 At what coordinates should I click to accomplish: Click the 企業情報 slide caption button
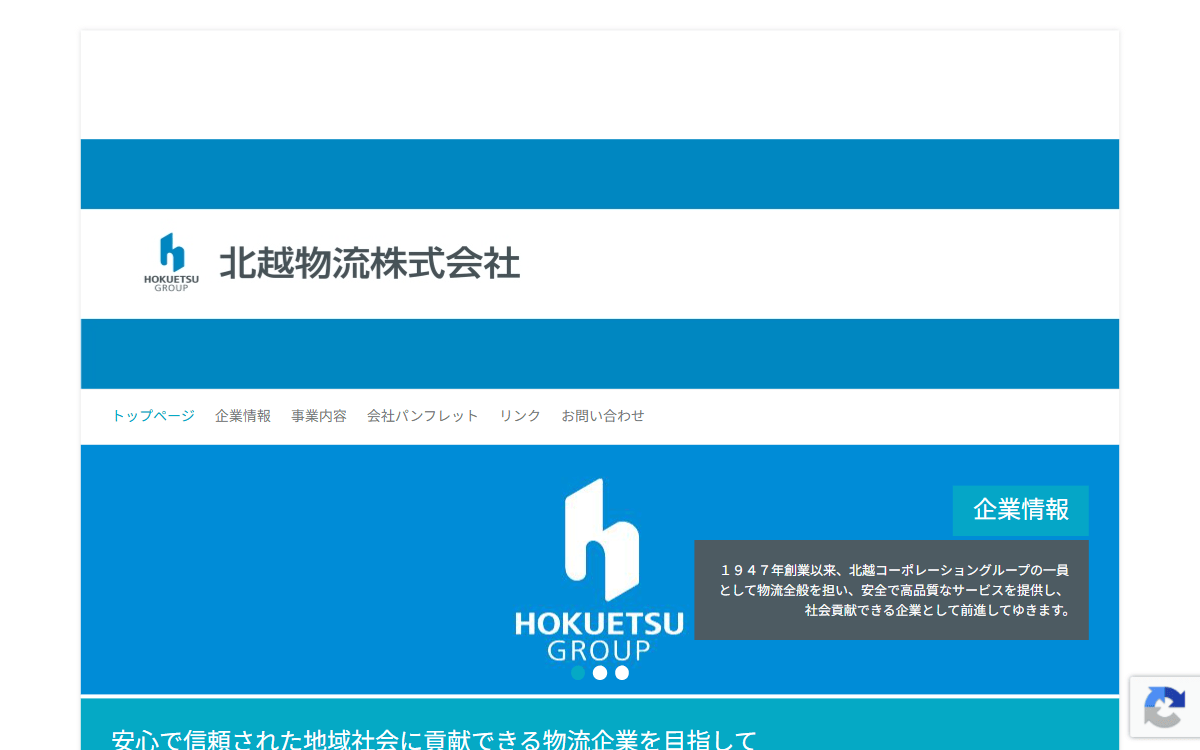click(x=1021, y=510)
